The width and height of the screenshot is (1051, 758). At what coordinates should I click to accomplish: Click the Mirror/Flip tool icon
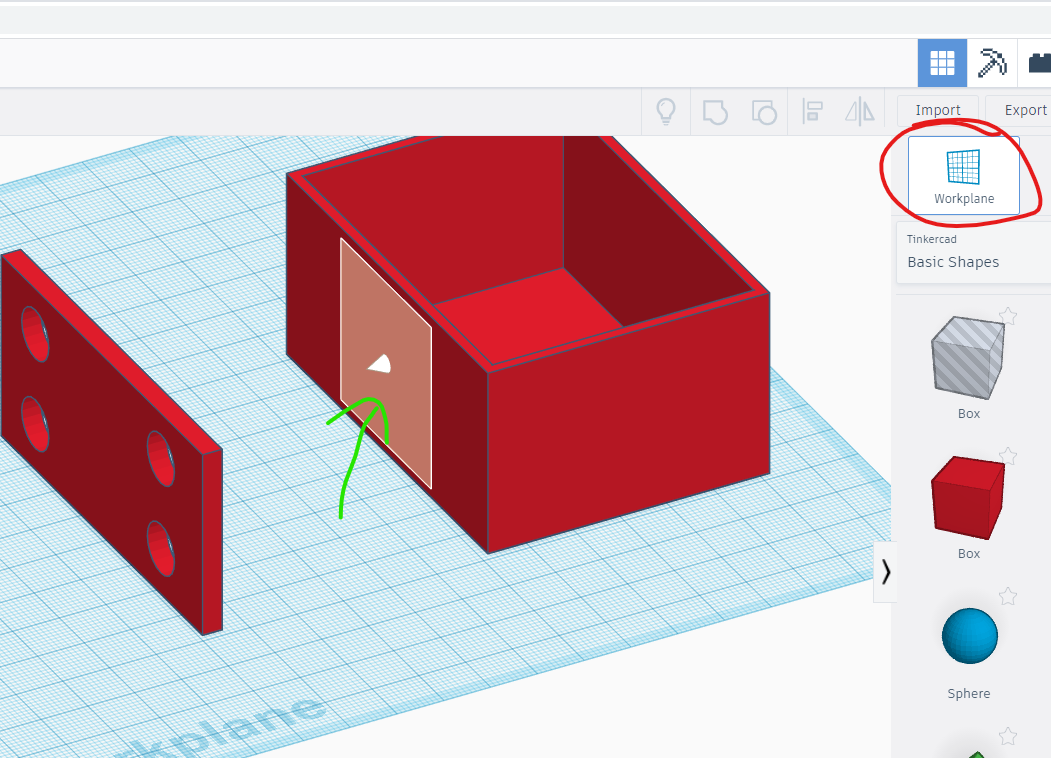[858, 112]
